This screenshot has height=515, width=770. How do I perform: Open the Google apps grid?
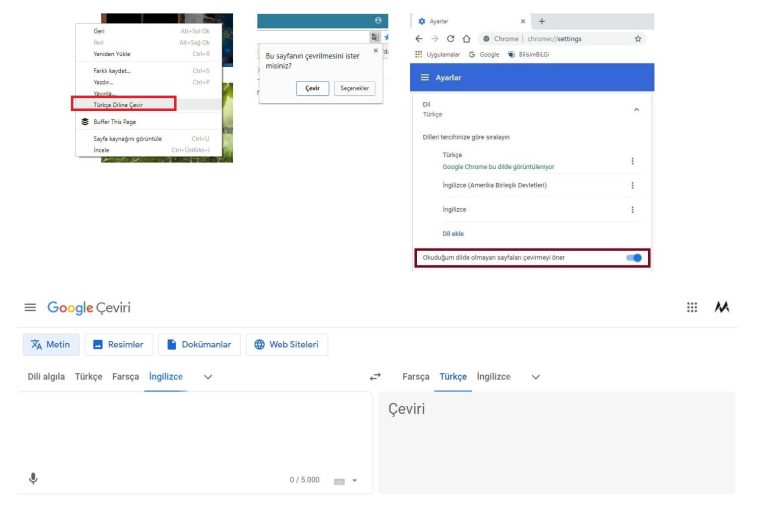pyautogui.click(x=692, y=308)
